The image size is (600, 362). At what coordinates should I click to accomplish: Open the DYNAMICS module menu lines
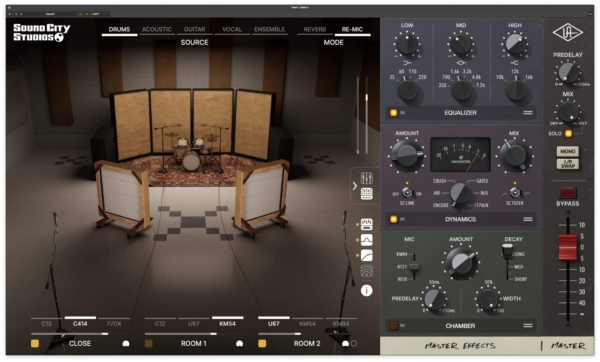pos(528,219)
